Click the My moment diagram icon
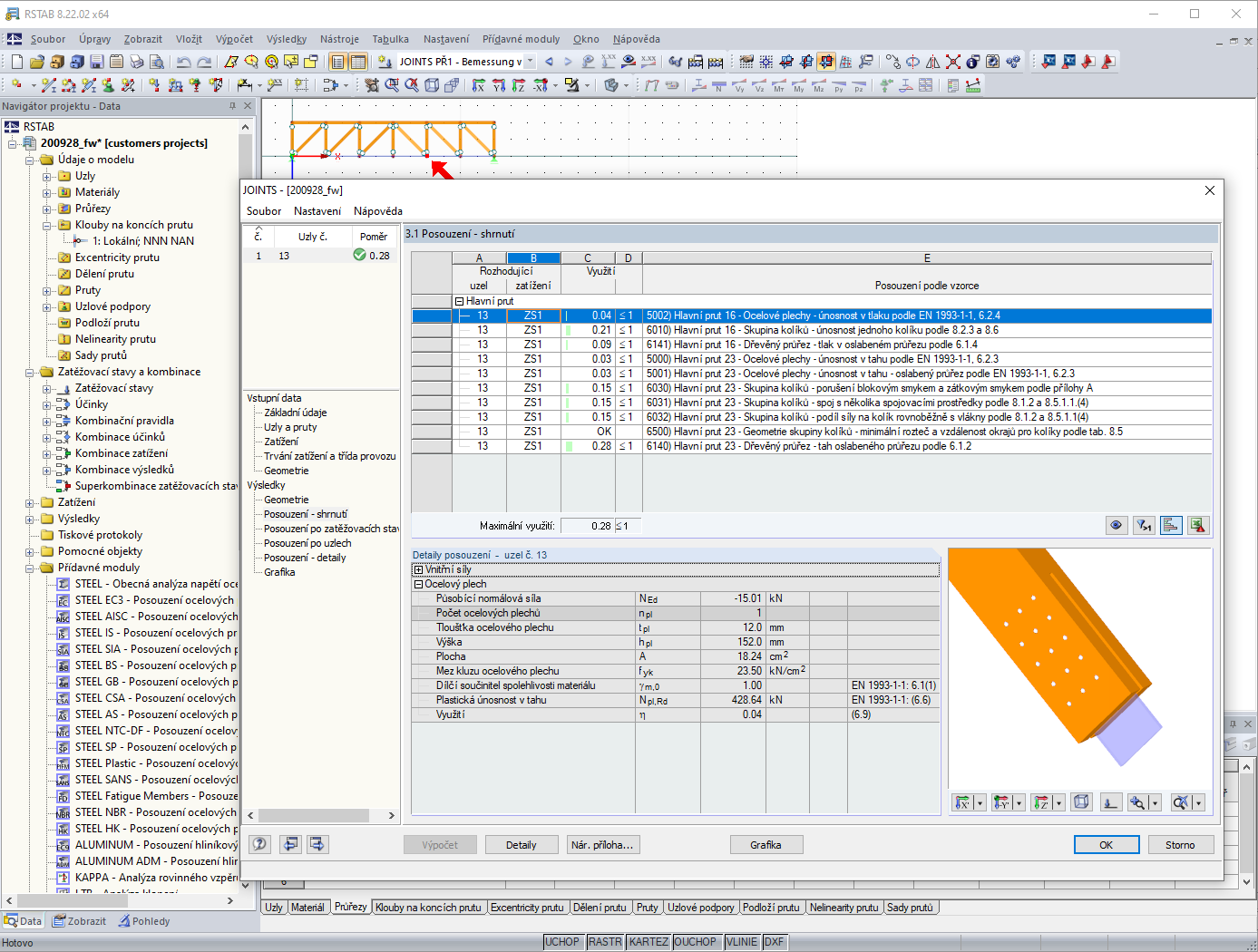 coord(798,85)
